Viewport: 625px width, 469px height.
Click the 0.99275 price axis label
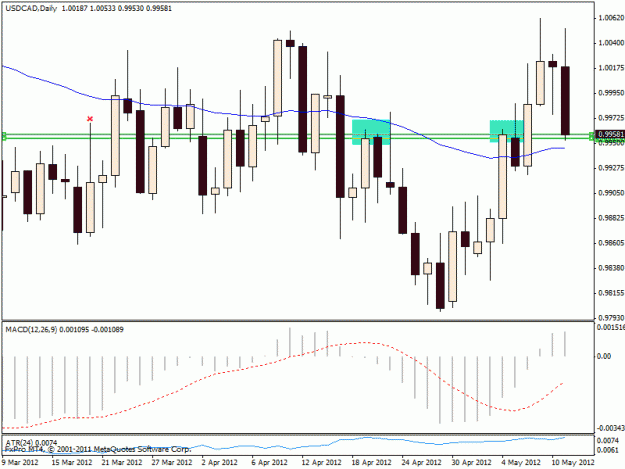tap(611, 168)
